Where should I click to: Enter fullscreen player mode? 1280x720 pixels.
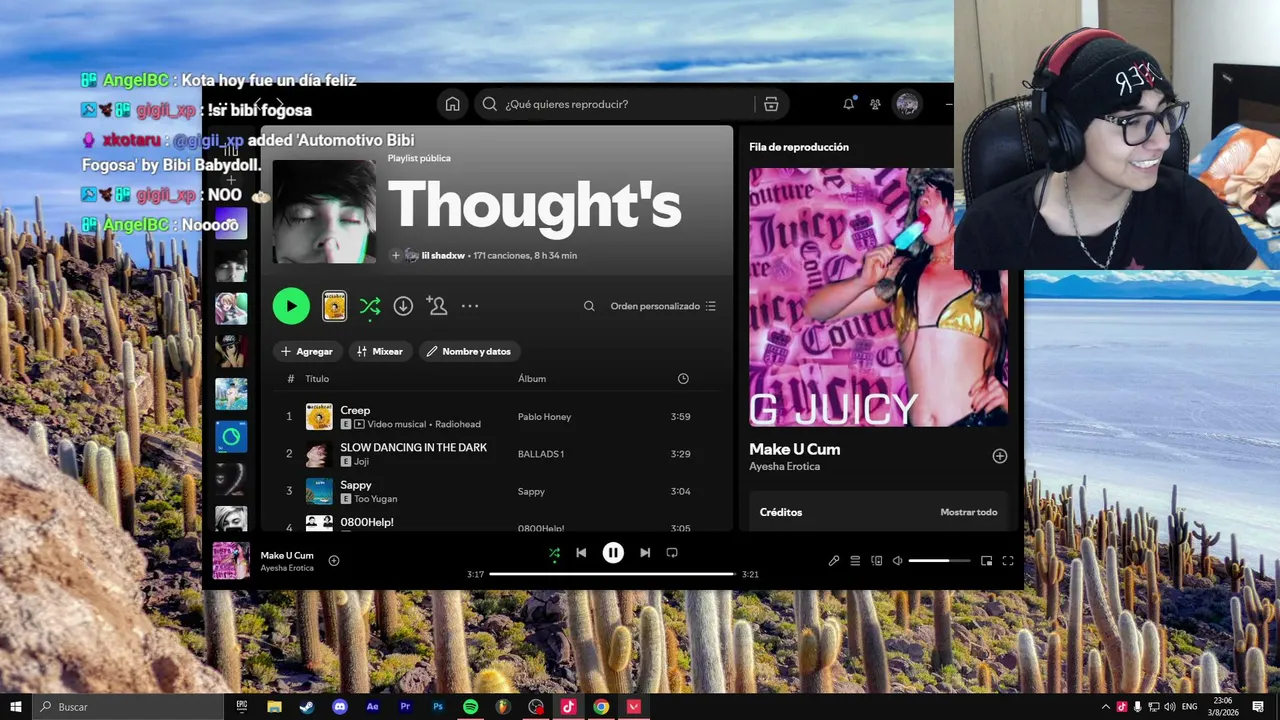coord(1008,561)
